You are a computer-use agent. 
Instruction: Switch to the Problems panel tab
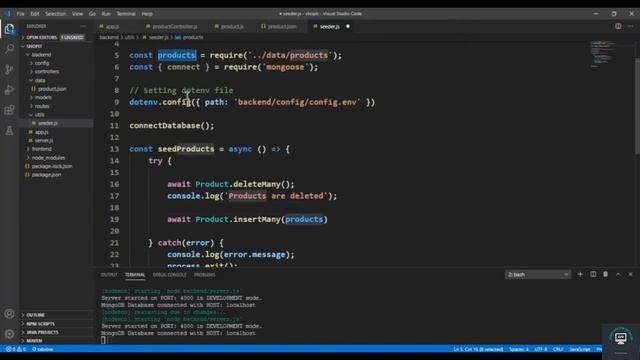(204, 275)
